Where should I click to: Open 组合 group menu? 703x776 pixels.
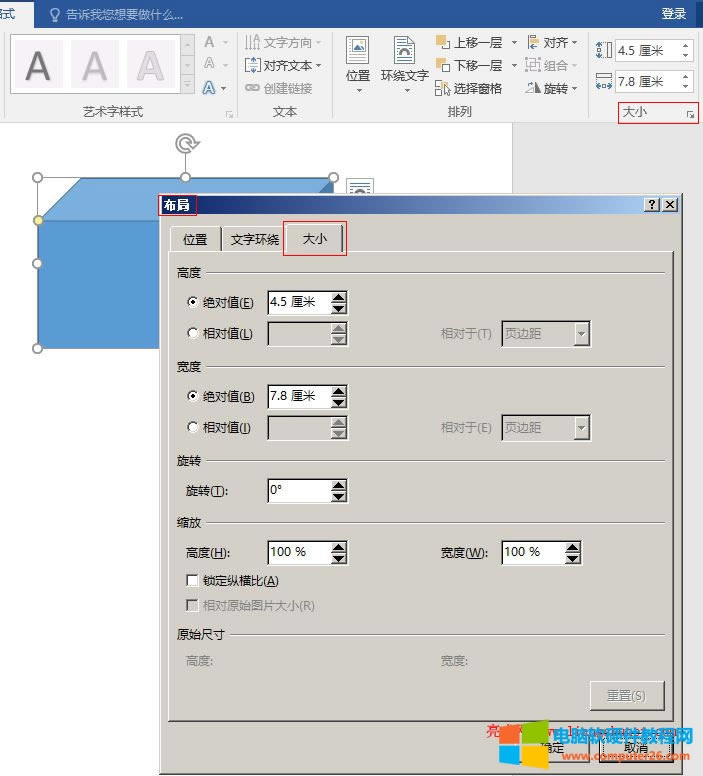tap(552, 65)
